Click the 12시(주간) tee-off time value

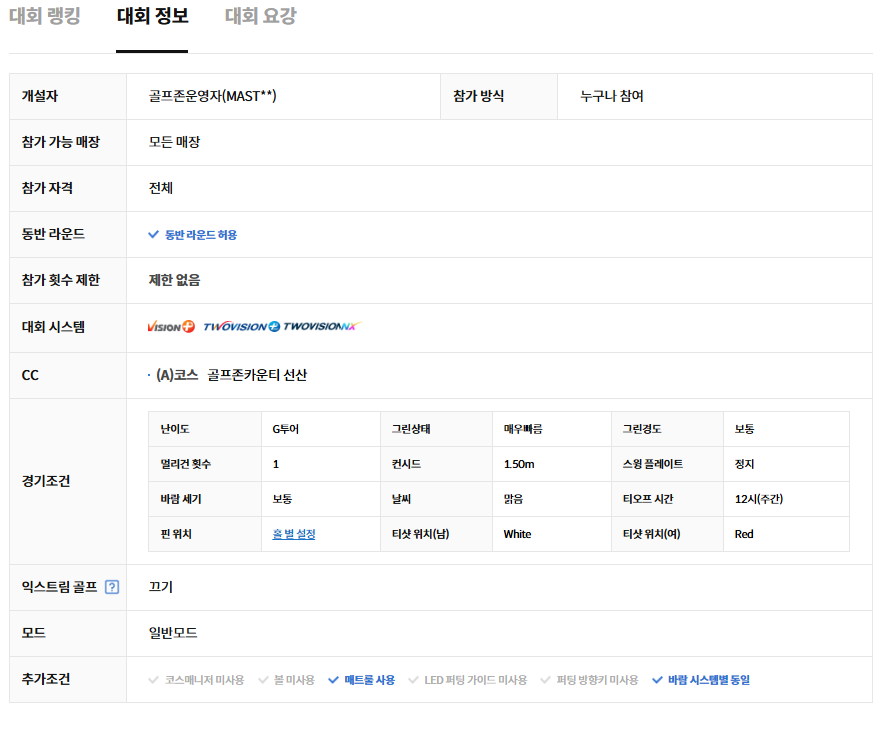tap(758, 499)
